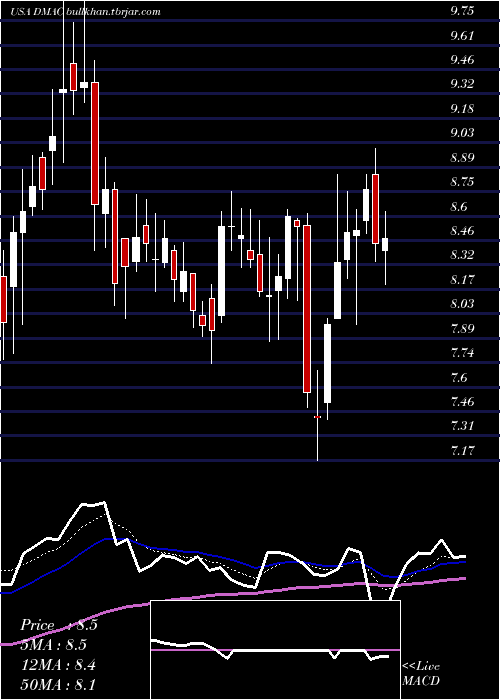The image size is (500, 700).
Task: Click the 8.03 price axis label
Action: [x=462, y=304]
